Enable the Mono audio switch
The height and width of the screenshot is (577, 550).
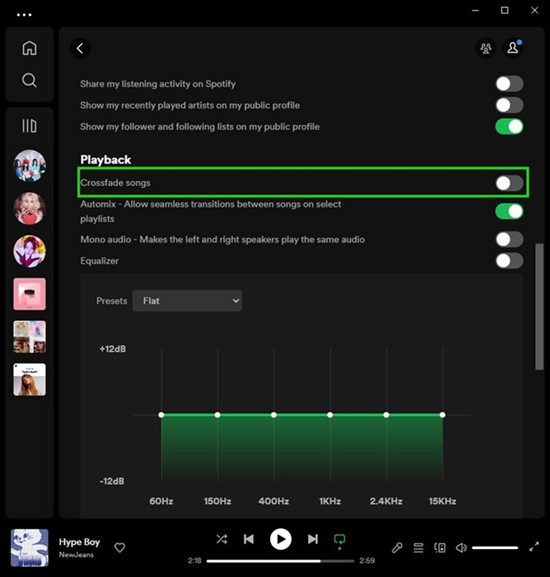(509, 240)
